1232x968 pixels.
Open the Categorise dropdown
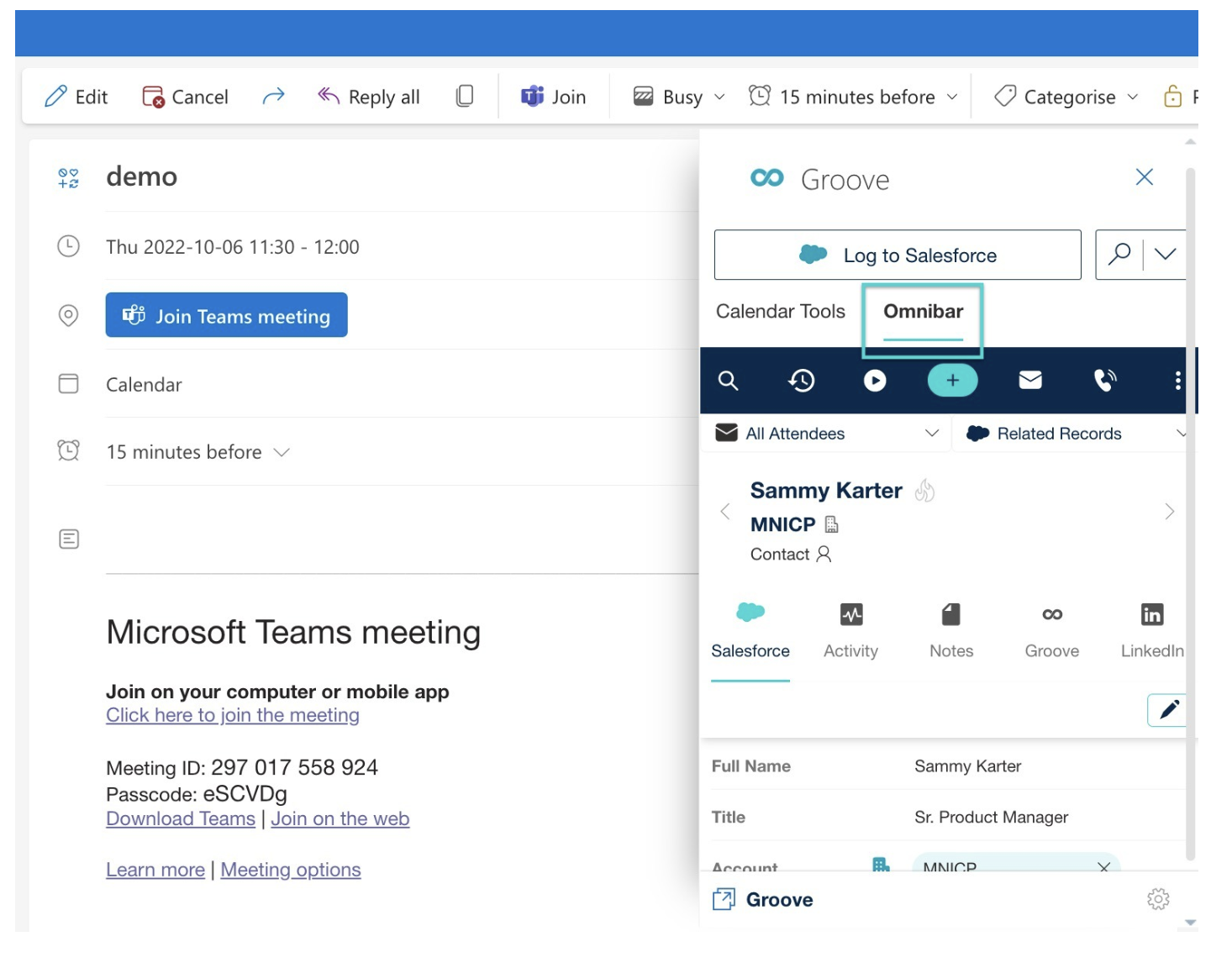(x=1066, y=97)
